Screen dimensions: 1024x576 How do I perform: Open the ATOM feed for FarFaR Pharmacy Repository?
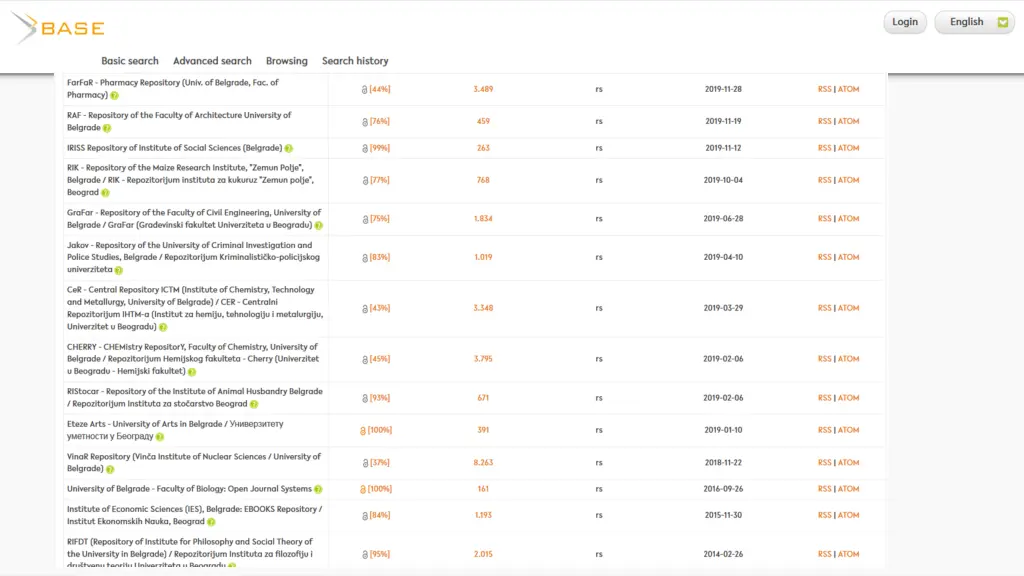(848, 89)
